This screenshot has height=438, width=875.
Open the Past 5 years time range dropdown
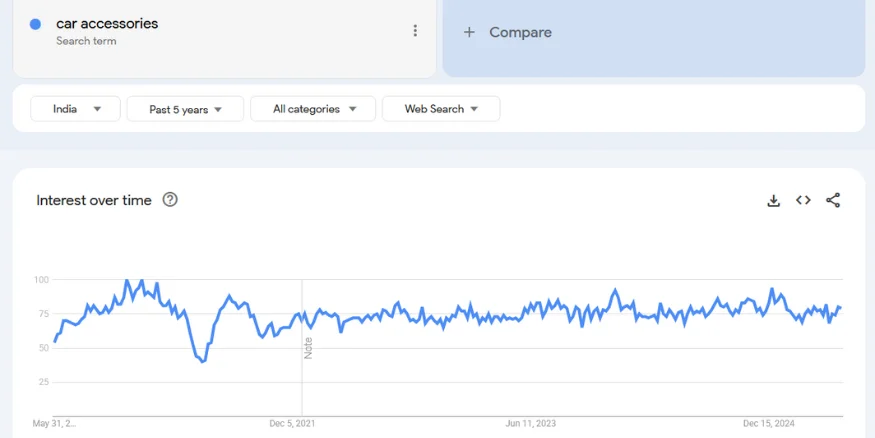pos(185,109)
